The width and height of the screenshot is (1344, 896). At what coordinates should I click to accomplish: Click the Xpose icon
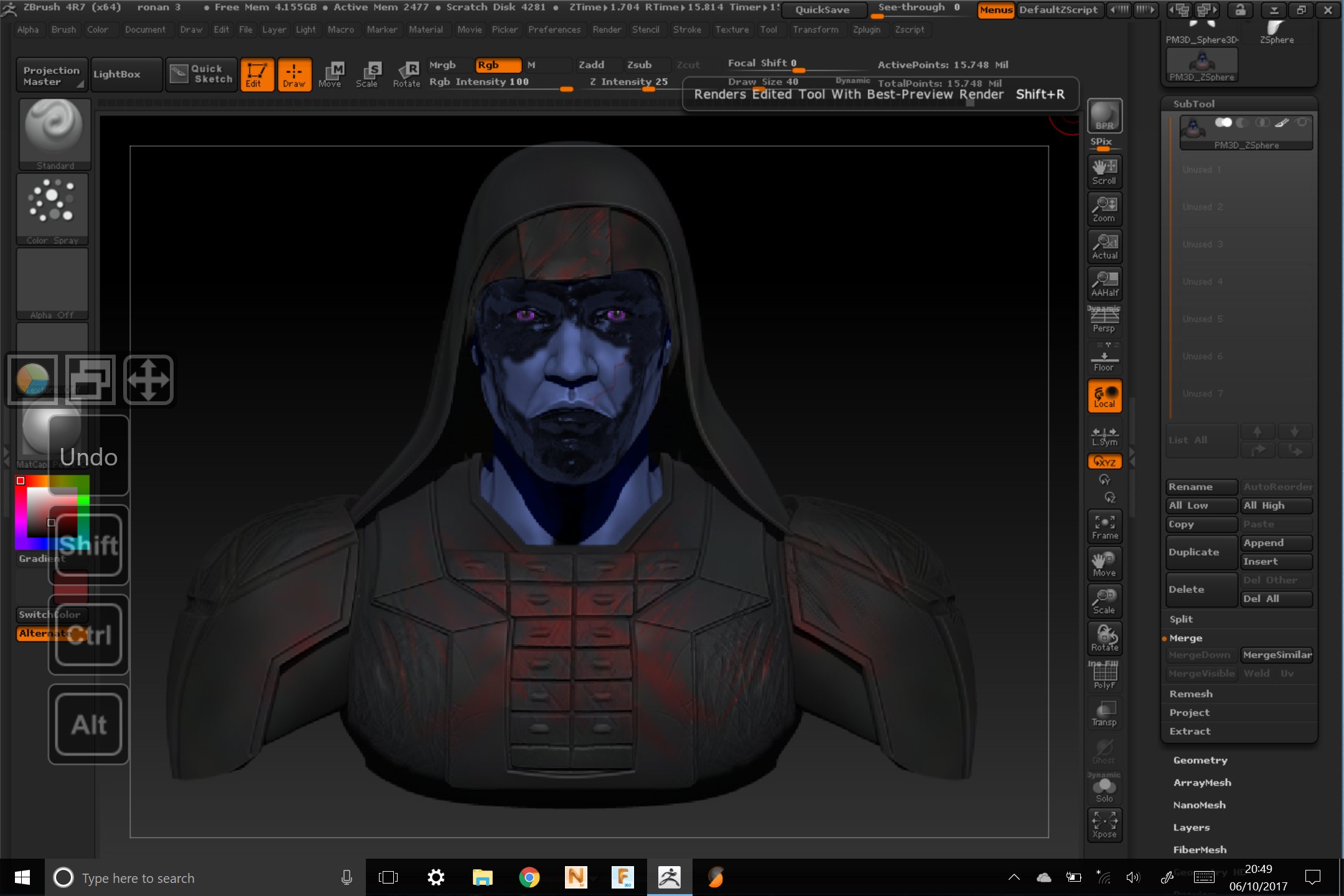[x=1104, y=825]
